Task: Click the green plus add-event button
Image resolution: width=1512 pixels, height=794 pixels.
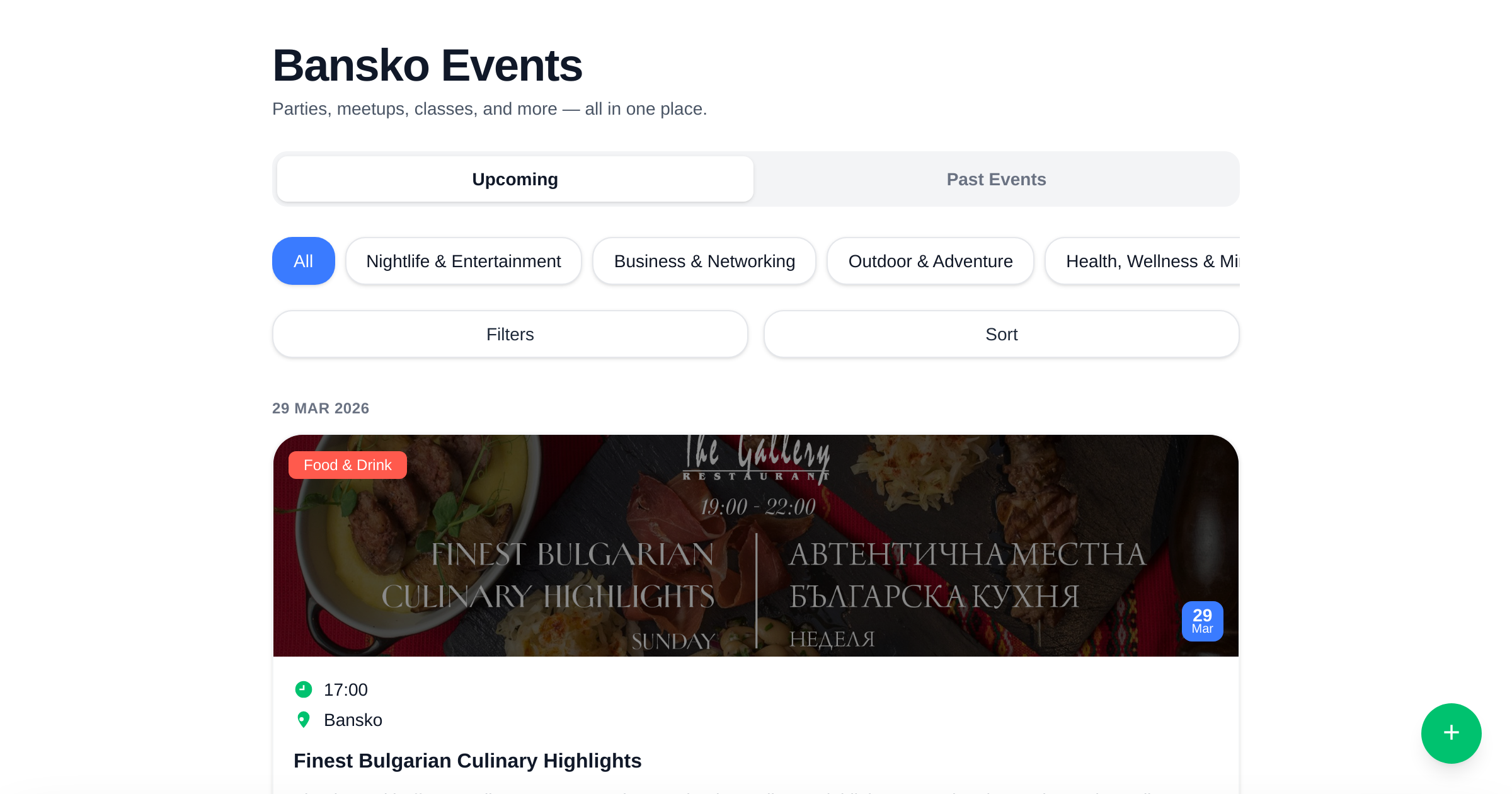Action: click(x=1451, y=733)
